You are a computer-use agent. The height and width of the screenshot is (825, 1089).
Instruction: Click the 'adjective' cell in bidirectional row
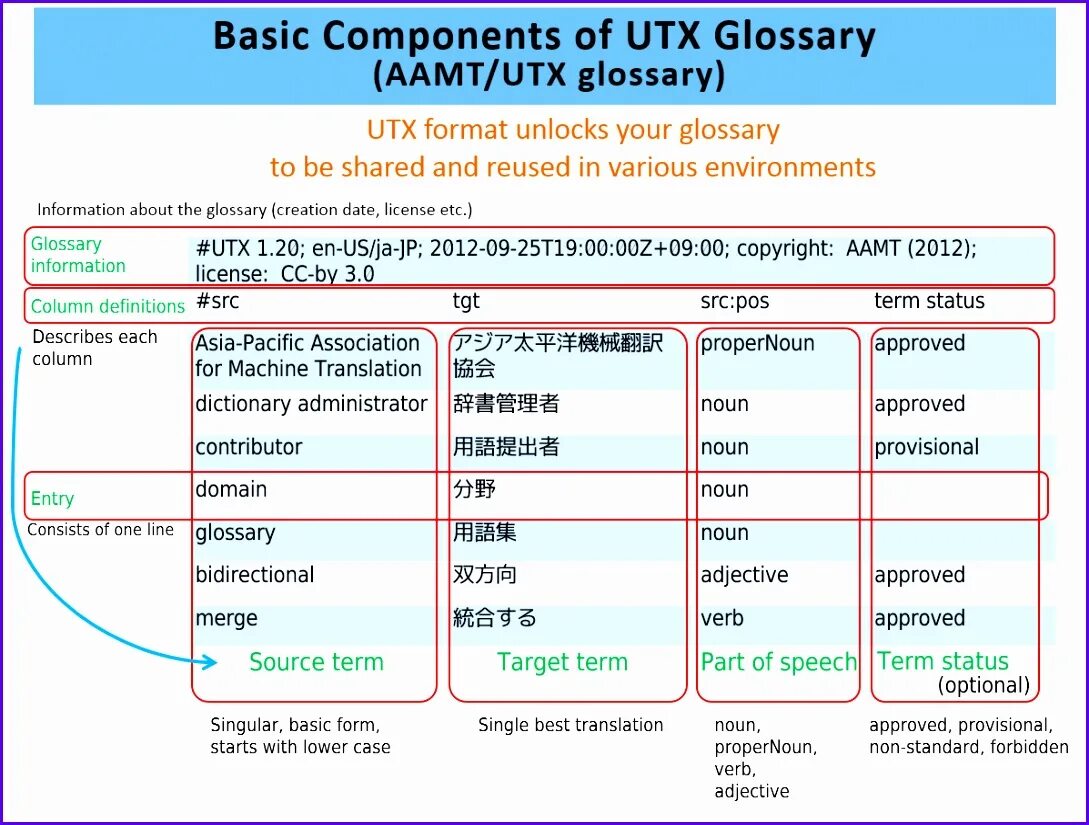click(745, 576)
